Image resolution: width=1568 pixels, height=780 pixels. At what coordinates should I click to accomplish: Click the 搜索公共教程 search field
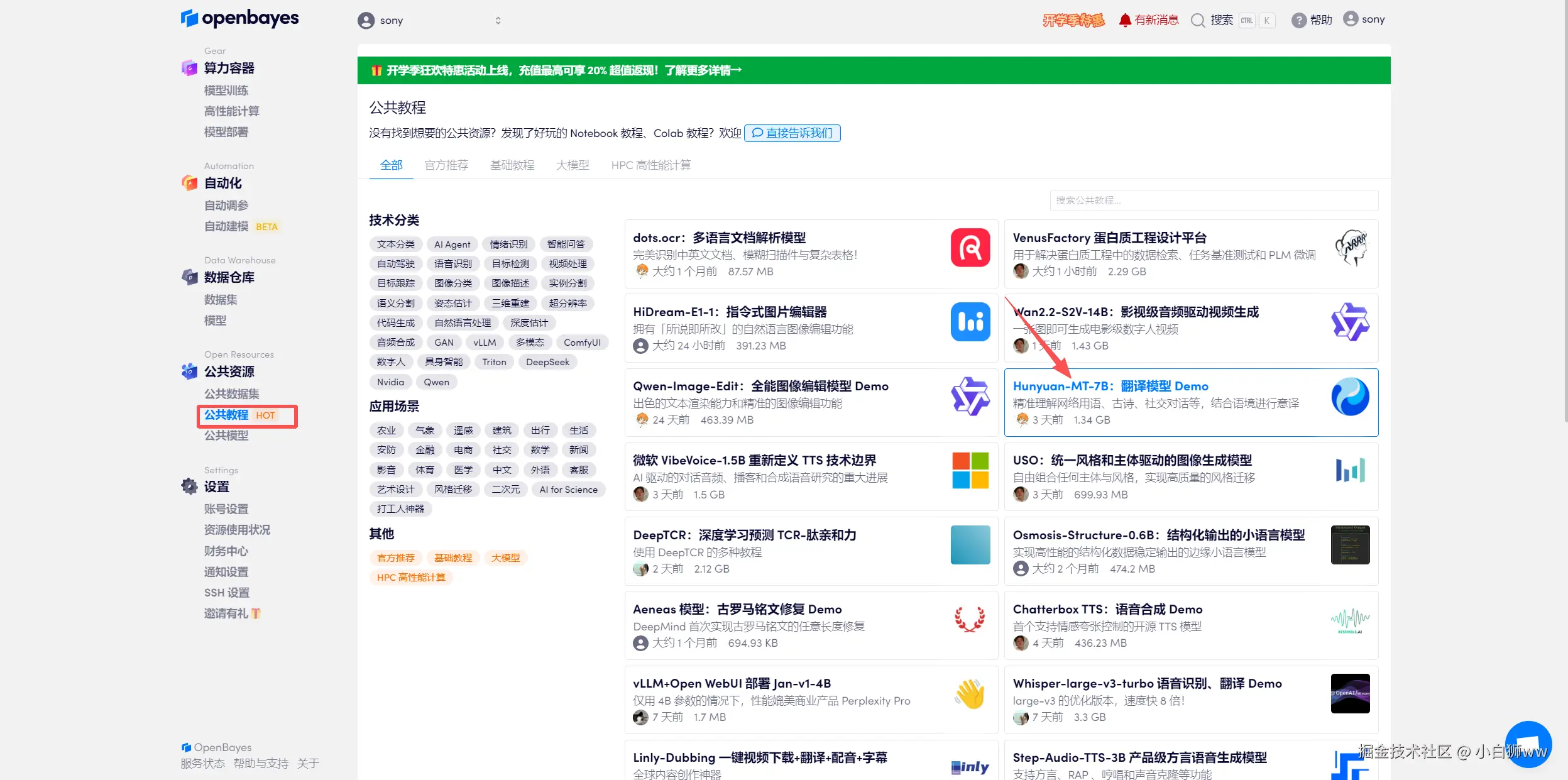1213,200
